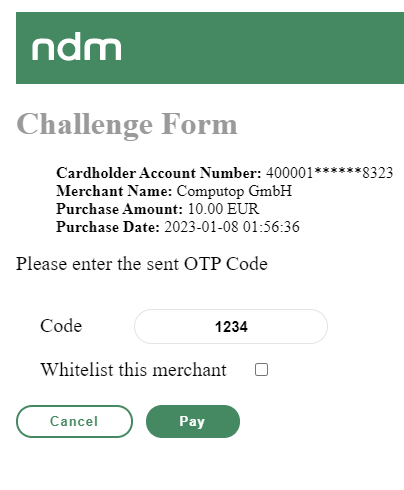Screen dimensions: 404x490
Task: Click masked account number 400001******8323
Action: click(x=329, y=173)
